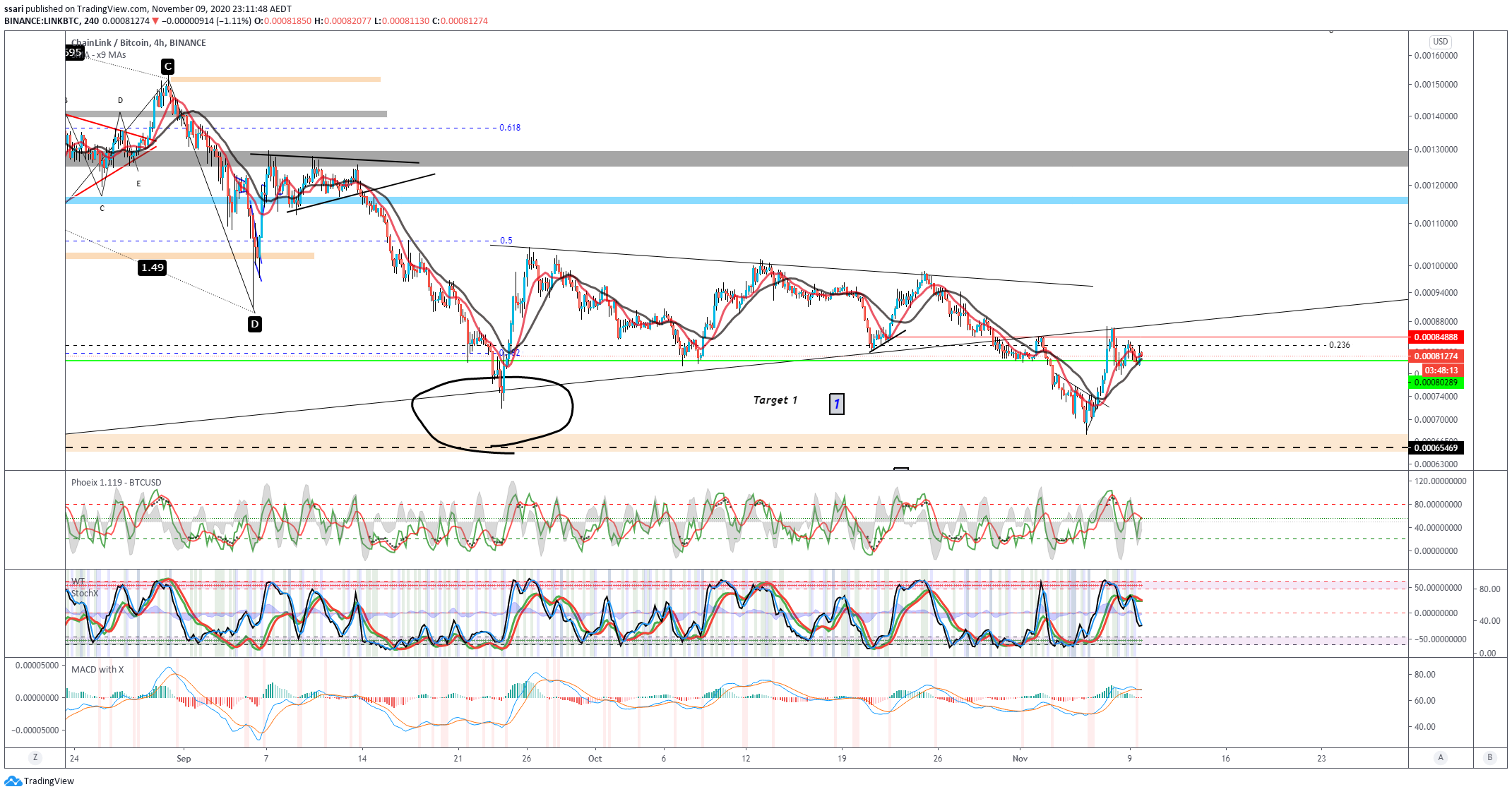This screenshot has height=794, width=1512.
Task: Click the 23 date on time axis
Action: point(1321,759)
